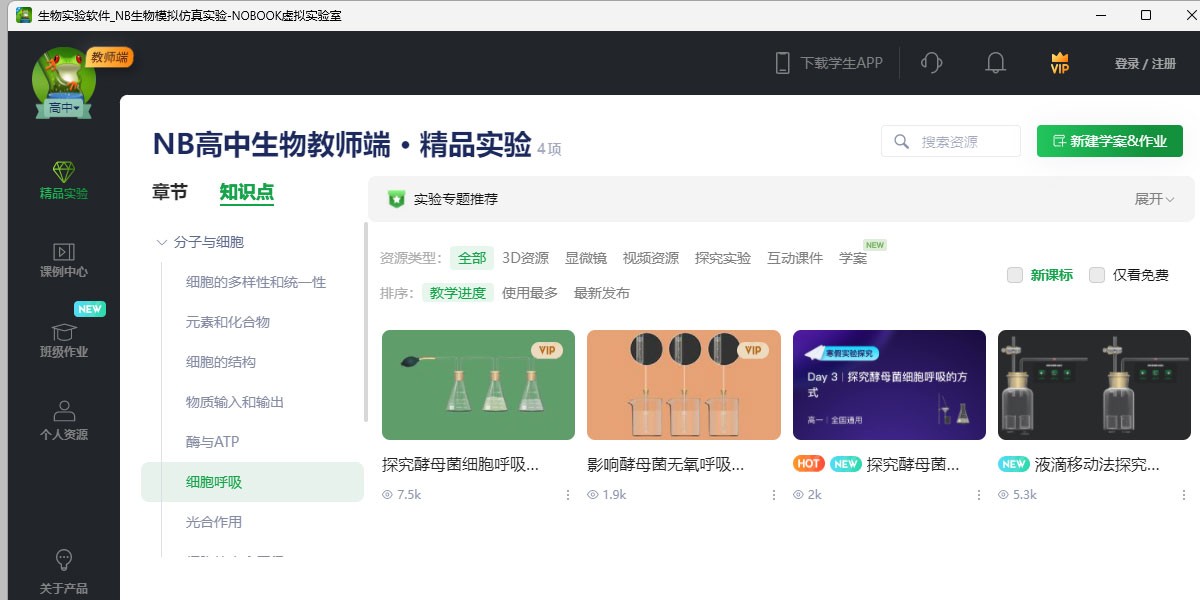Image resolution: width=1200 pixels, height=600 pixels.
Task: Click the 新建学案&作业 button
Action: coord(1110,141)
